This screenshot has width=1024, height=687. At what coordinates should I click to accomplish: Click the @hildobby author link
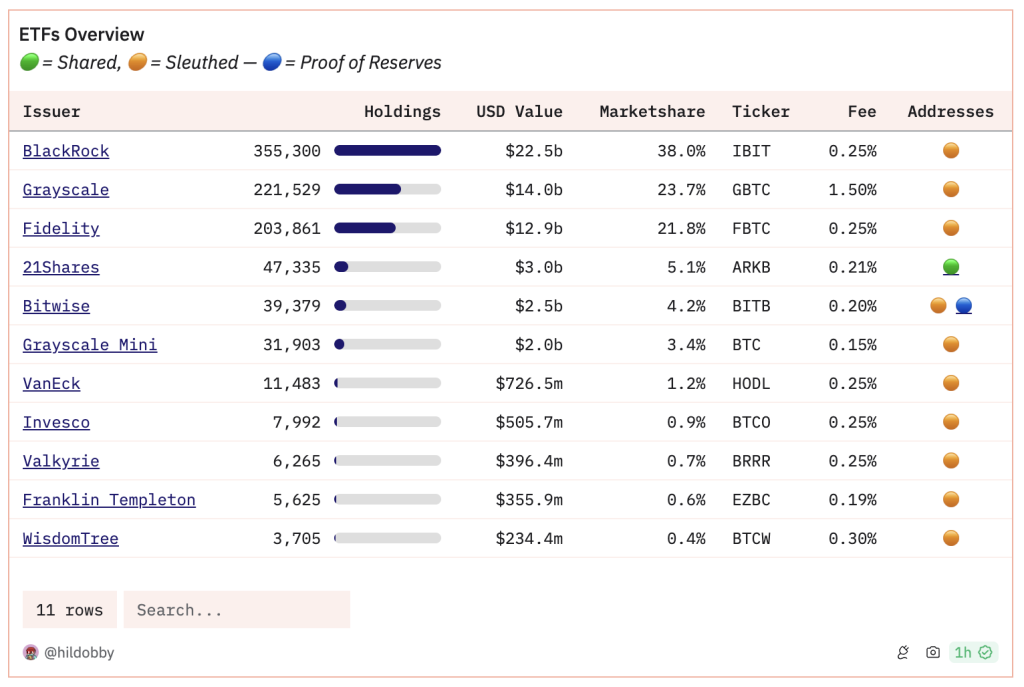(79, 653)
